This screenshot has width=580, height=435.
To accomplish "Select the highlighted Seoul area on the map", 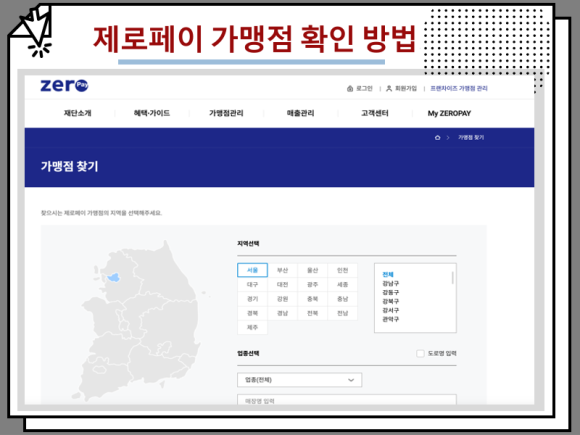I will click(x=114, y=277).
